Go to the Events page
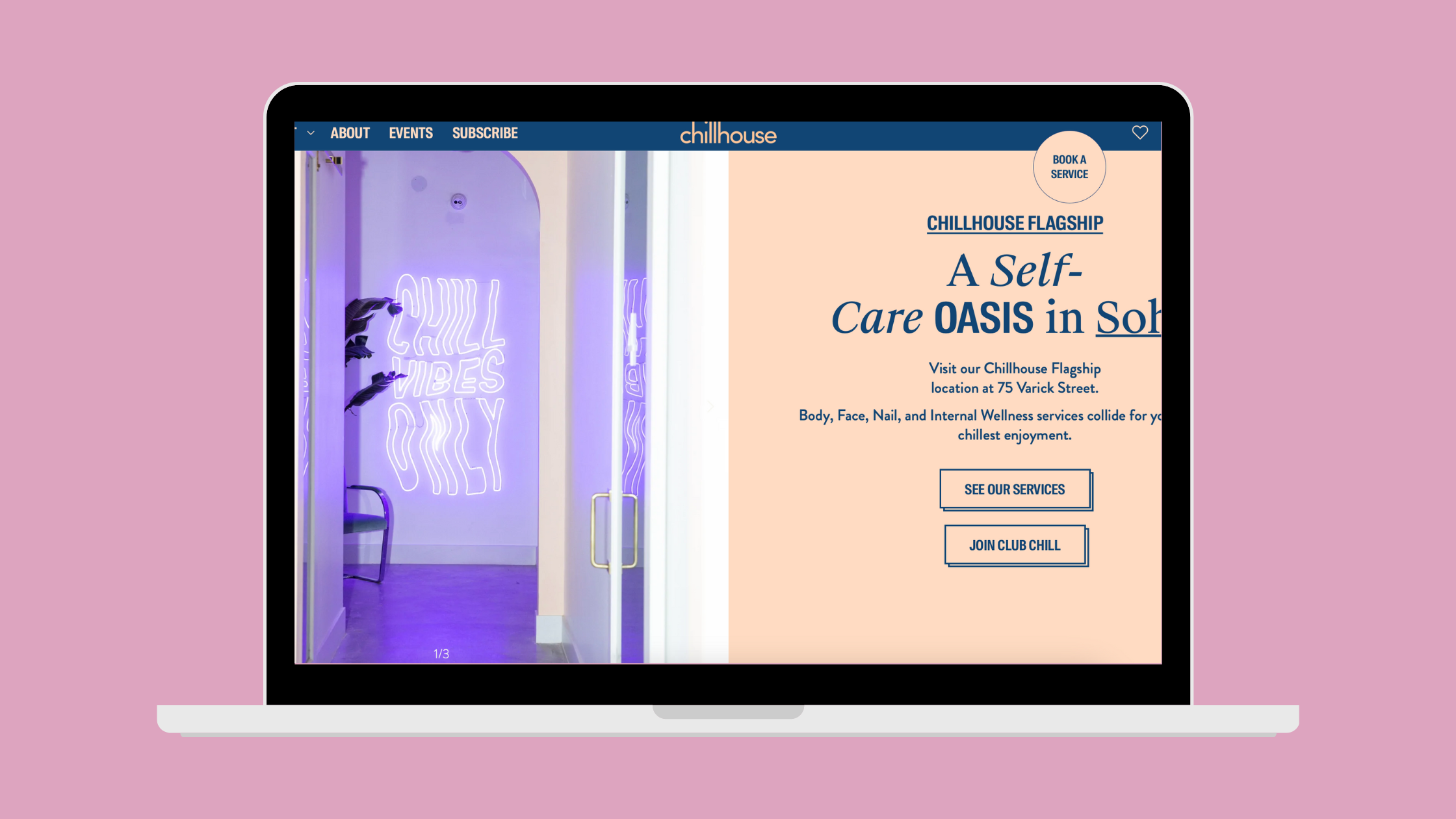Viewport: 1456px width, 819px height. 410,133
